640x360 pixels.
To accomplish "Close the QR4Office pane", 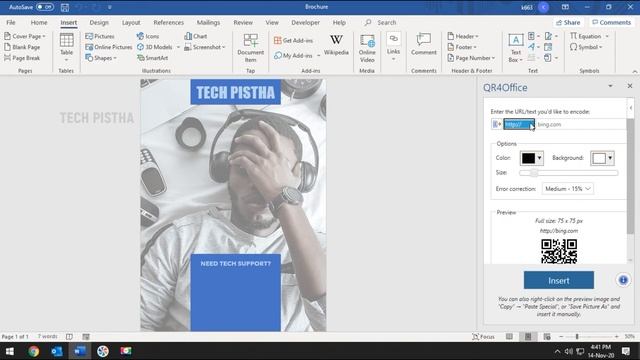I will click(630, 86).
